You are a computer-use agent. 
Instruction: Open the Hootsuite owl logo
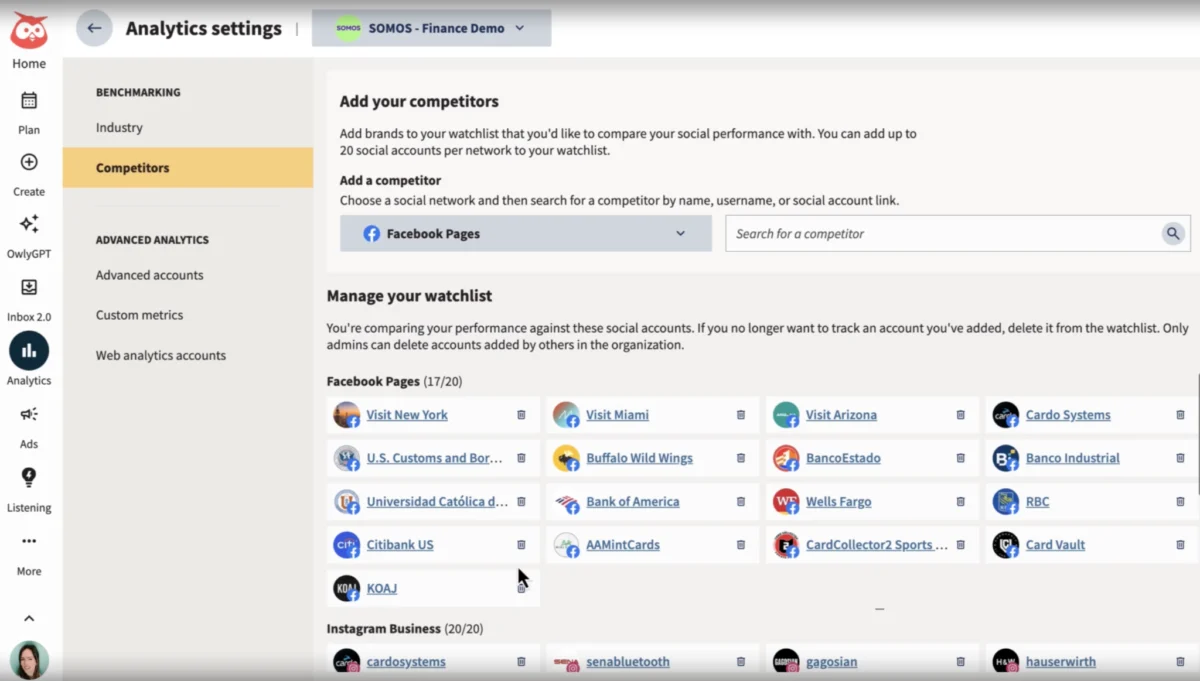pyautogui.click(x=29, y=32)
